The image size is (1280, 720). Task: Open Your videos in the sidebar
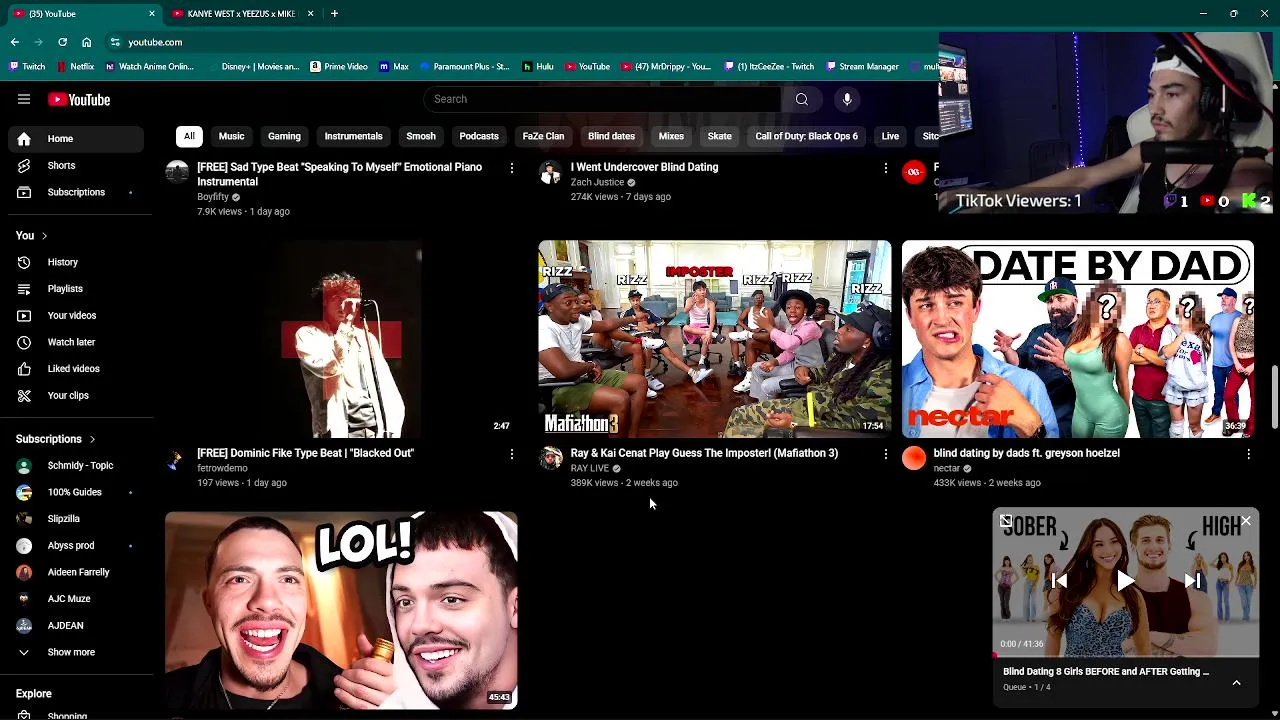(76, 315)
